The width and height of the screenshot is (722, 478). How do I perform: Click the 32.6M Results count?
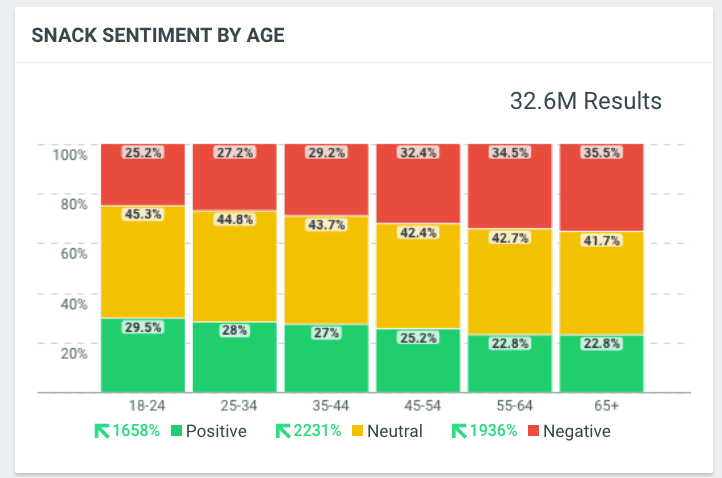[x=586, y=101]
